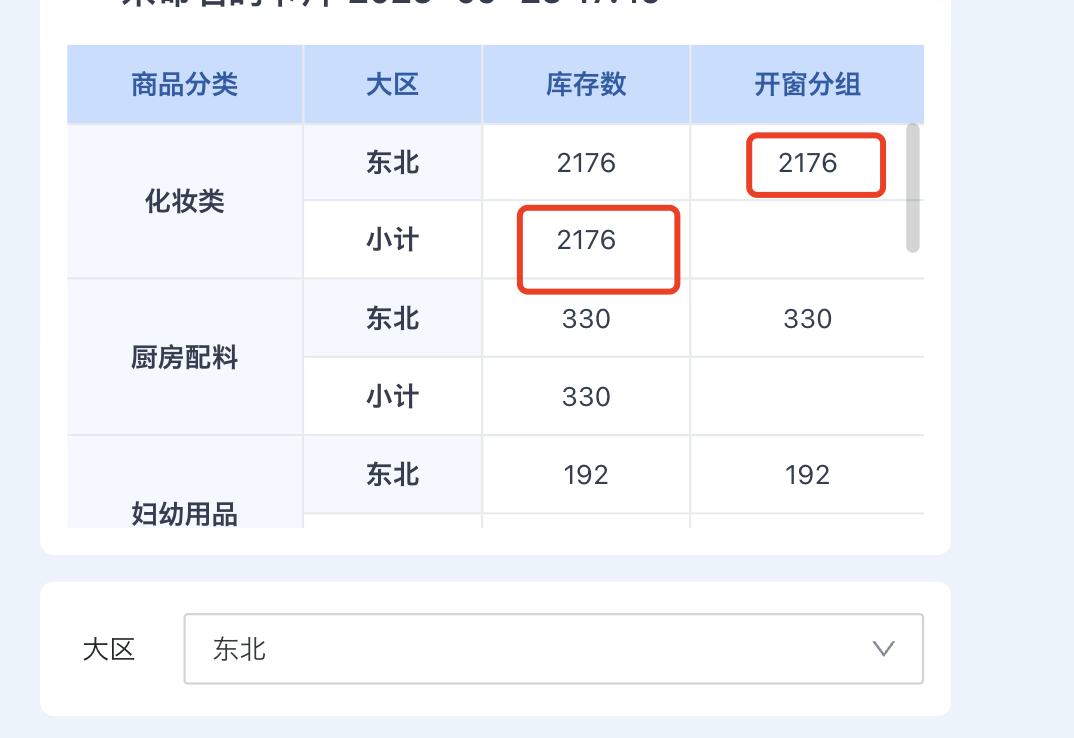
Task: Click the 330 value in 开窗分组 column
Action: tap(806, 318)
